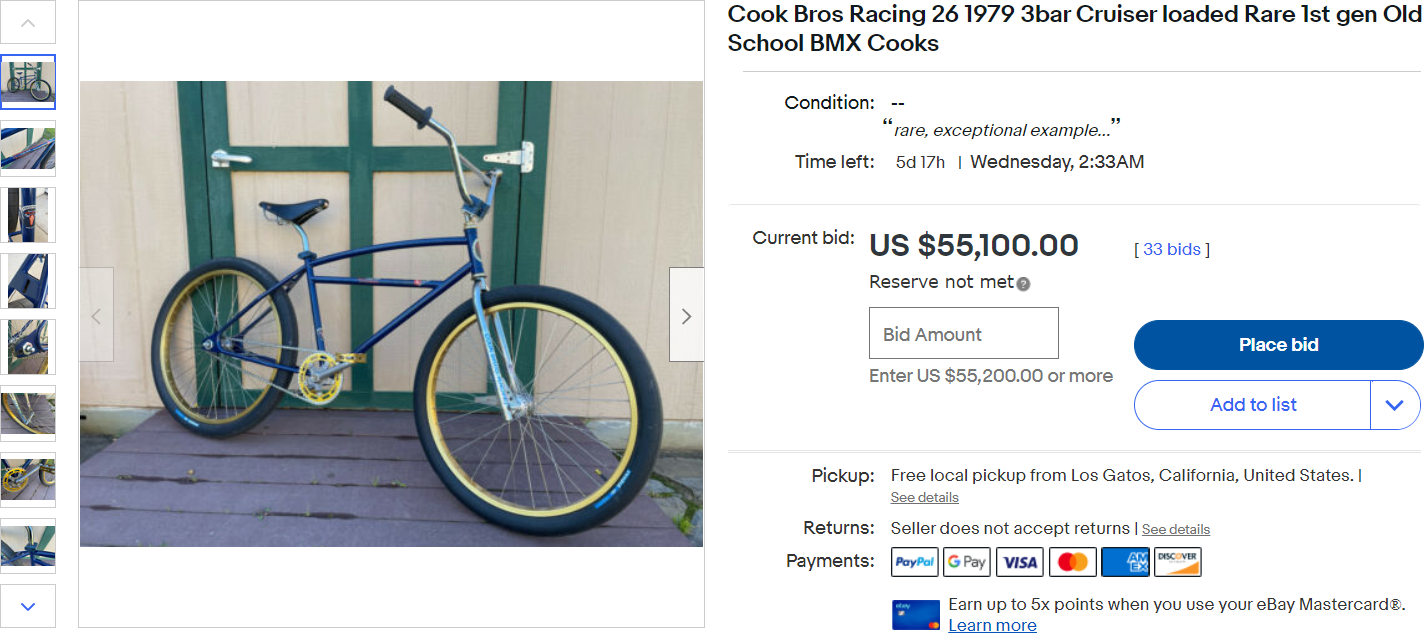Click See details link for Pickup
This screenshot has width=1424, height=633.
[x=924, y=498]
